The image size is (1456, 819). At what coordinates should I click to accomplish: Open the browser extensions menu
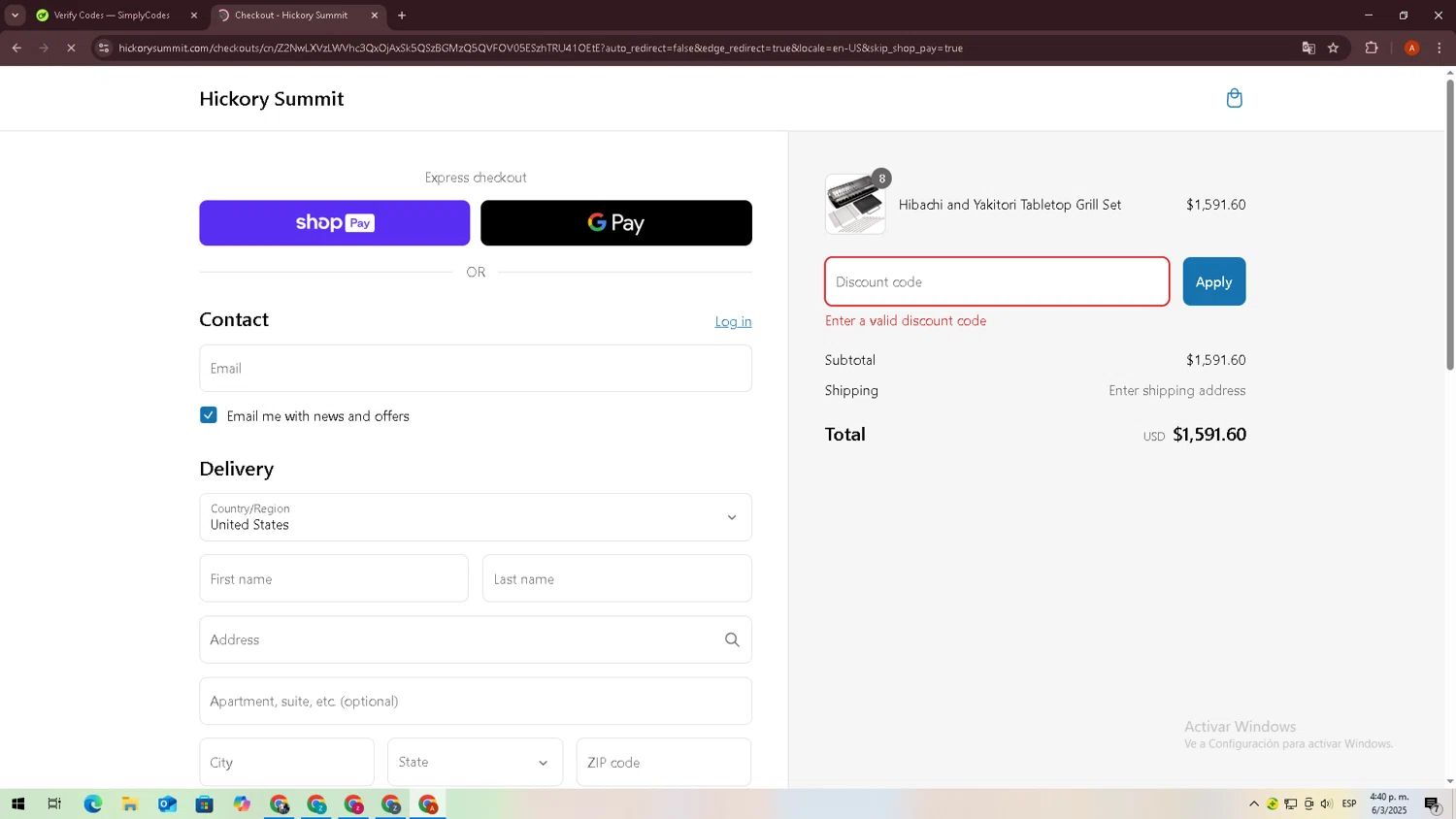coord(1372,48)
